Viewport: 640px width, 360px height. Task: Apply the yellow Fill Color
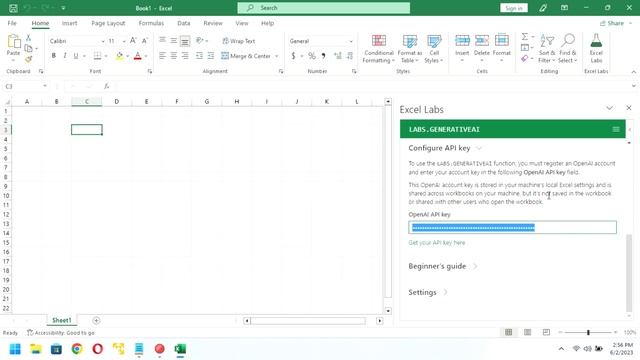(x=119, y=56)
